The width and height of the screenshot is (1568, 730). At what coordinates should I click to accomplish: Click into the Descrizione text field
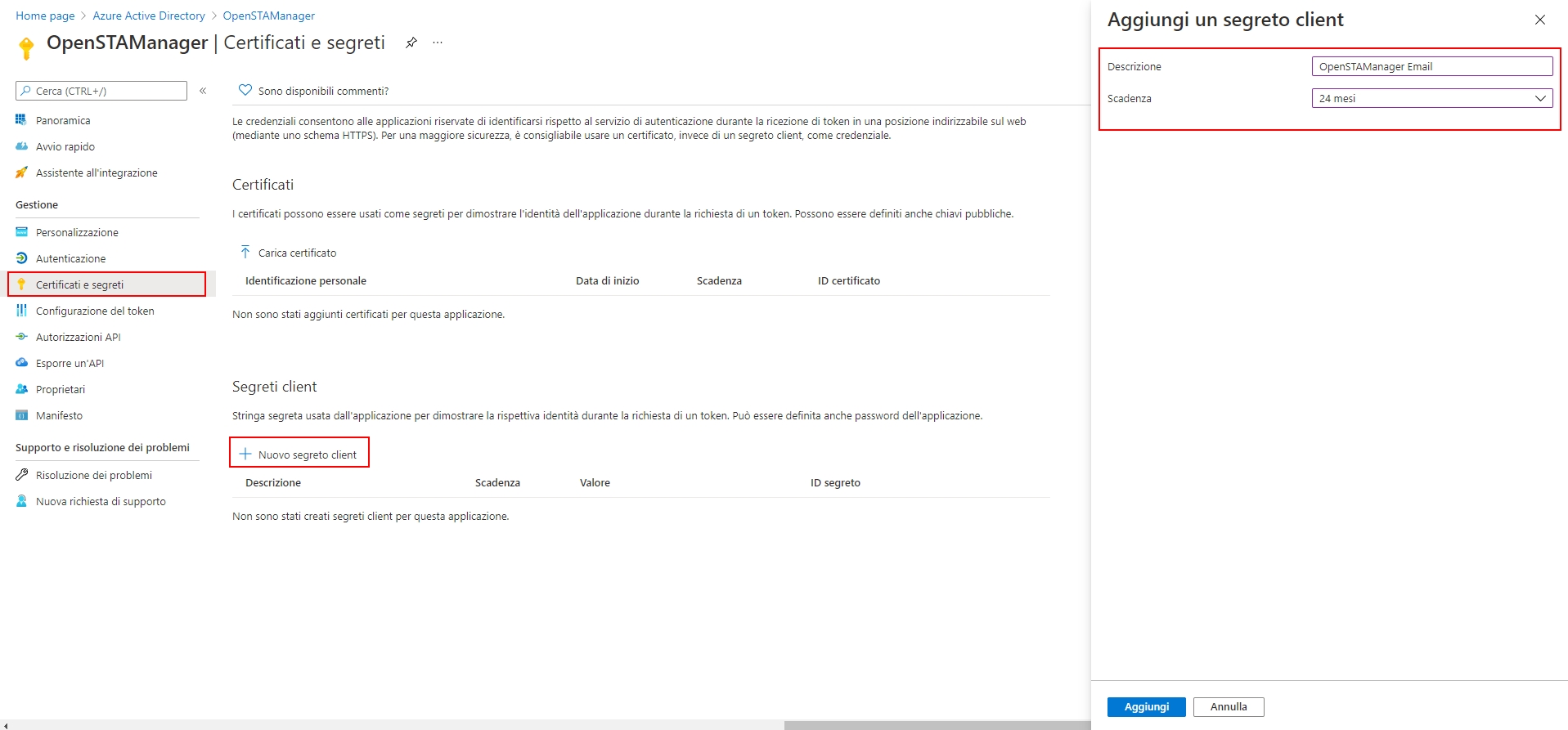(x=1431, y=66)
